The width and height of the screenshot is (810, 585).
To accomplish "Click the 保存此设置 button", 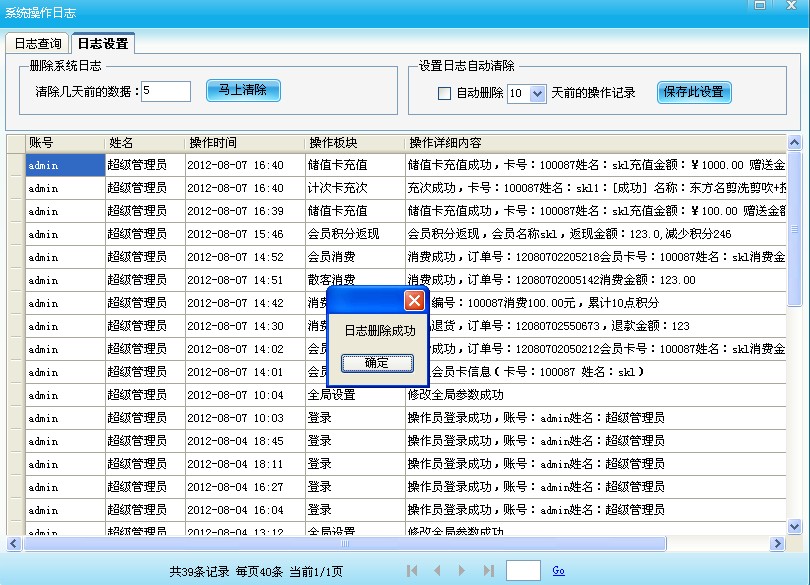I will click(694, 91).
